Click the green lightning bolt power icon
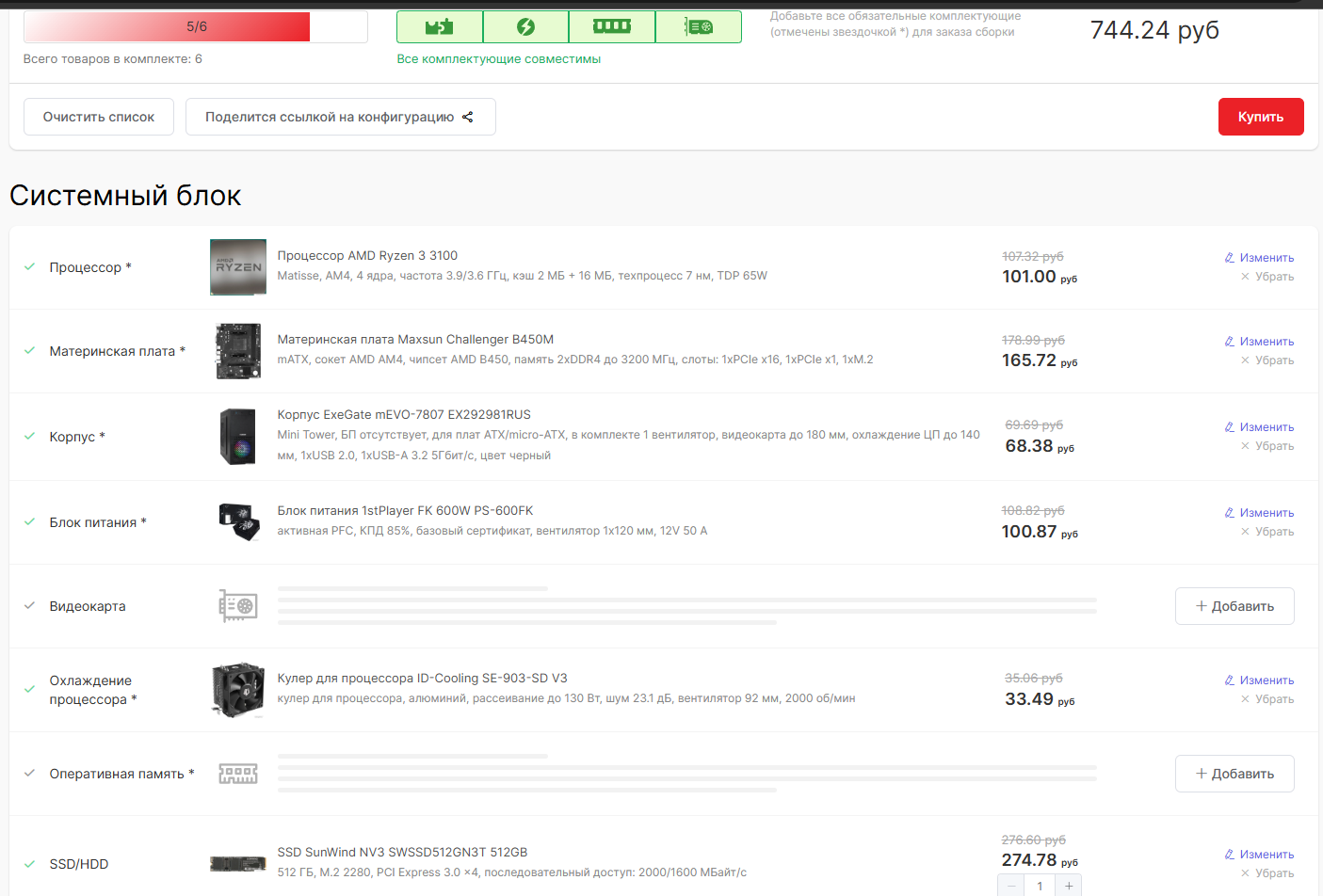 click(525, 27)
